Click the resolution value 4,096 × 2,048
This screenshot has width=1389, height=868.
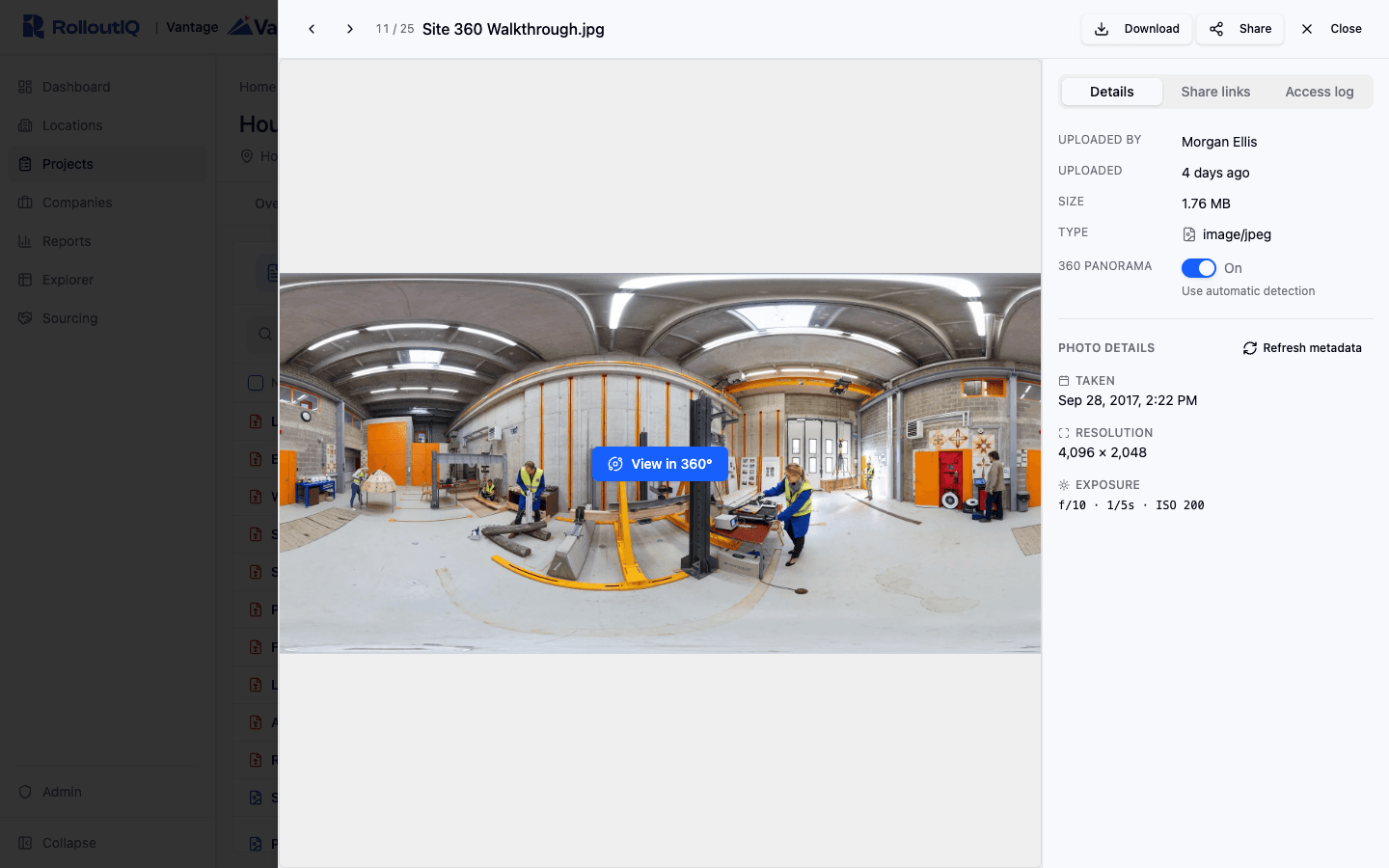click(x=1103, y=452)
